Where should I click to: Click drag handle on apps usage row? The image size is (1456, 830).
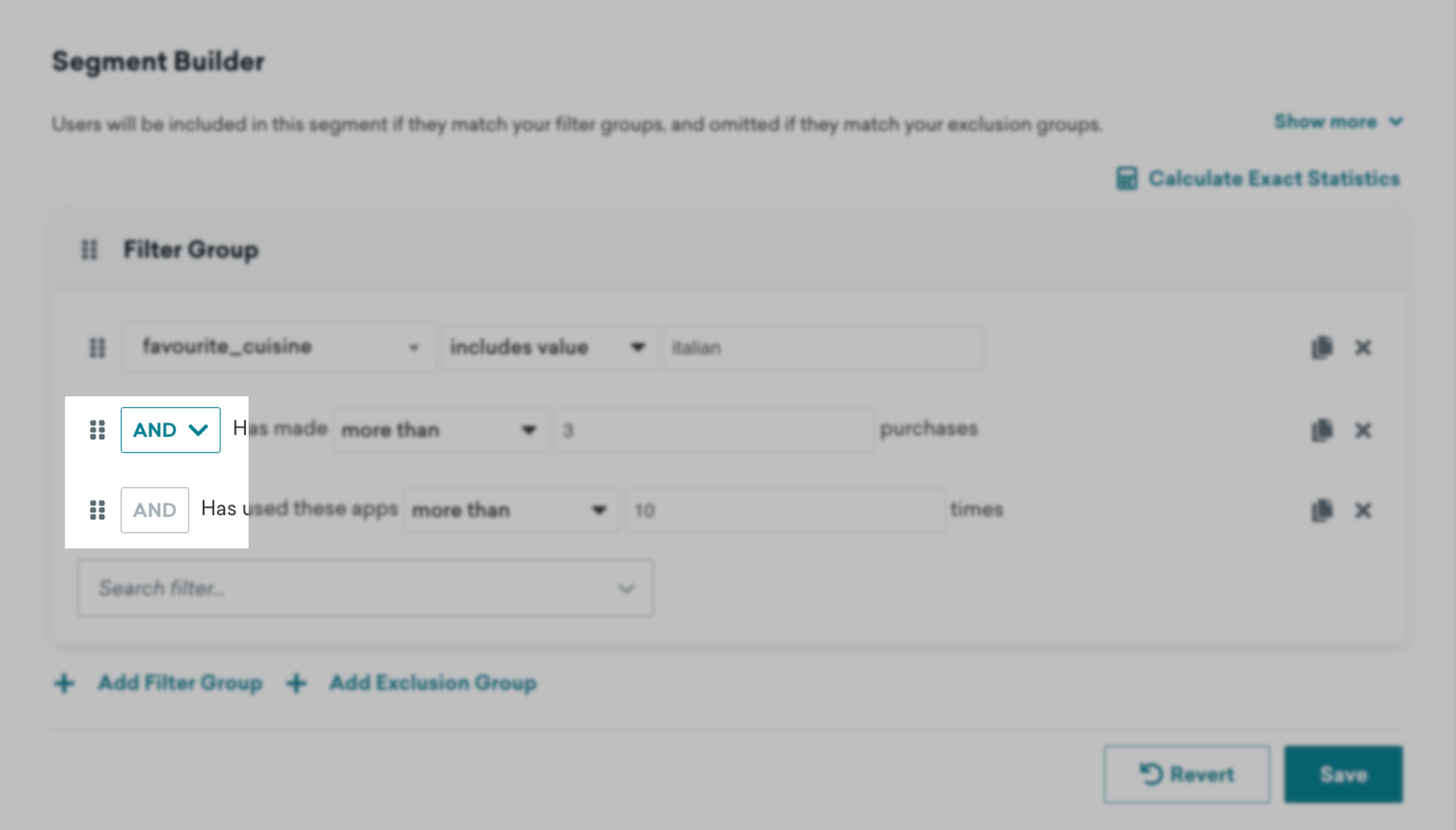[x=97, y=509]
